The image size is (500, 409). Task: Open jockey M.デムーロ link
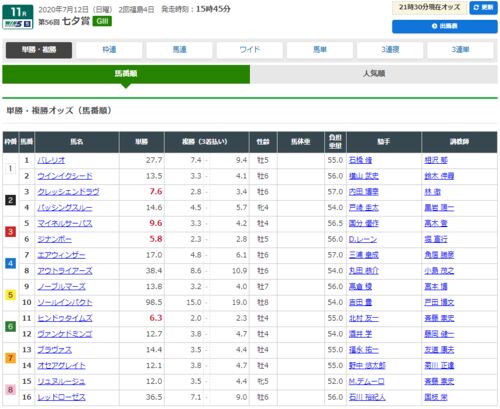pyautogui.click(x=366, y=381)
